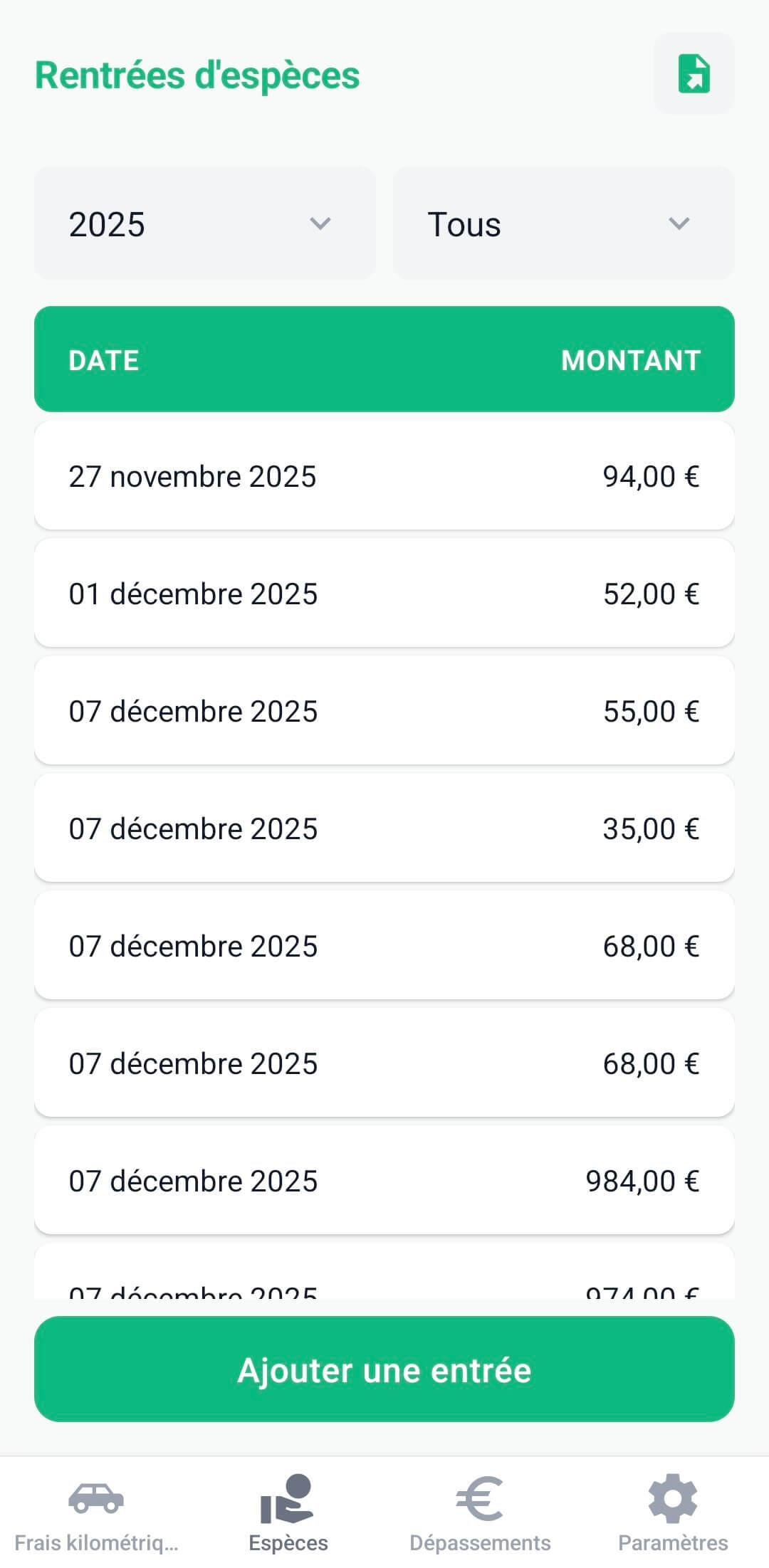Tap the 984,00 € entry row
Viewport: 769px width, 1568px height.
384,1181
